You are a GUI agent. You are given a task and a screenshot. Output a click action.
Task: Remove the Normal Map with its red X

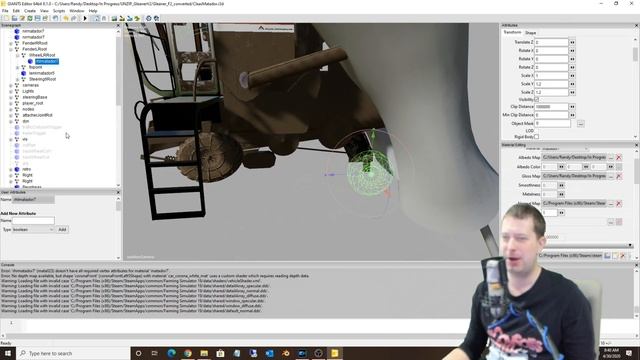pyautogui.click(x=619, y=203)
